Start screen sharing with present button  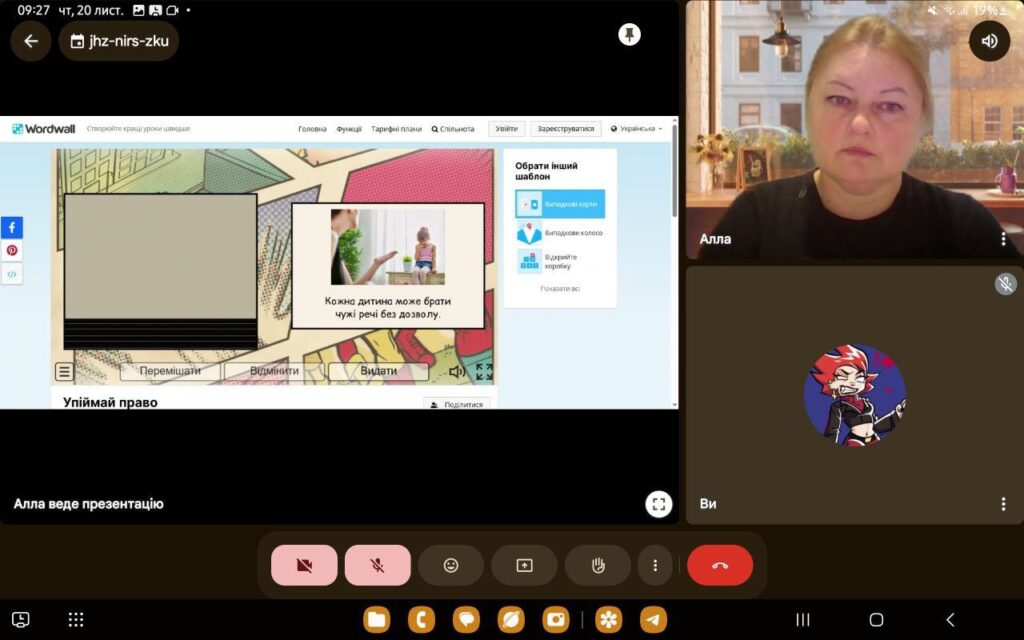[x=524, y=565]
